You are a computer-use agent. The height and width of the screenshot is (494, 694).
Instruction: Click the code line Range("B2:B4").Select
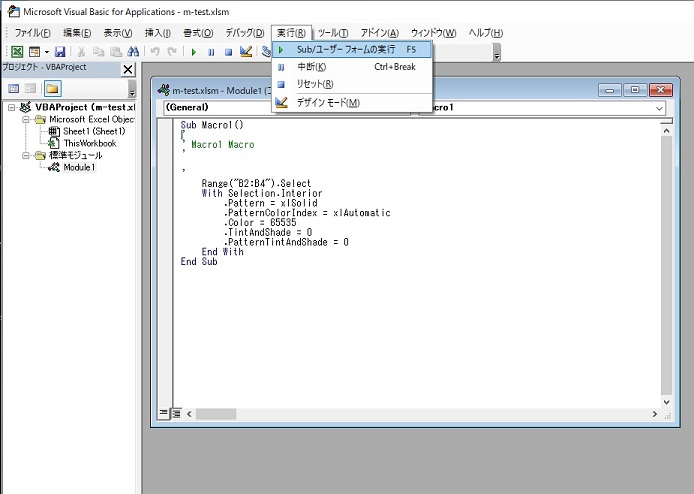pos(256,183)
